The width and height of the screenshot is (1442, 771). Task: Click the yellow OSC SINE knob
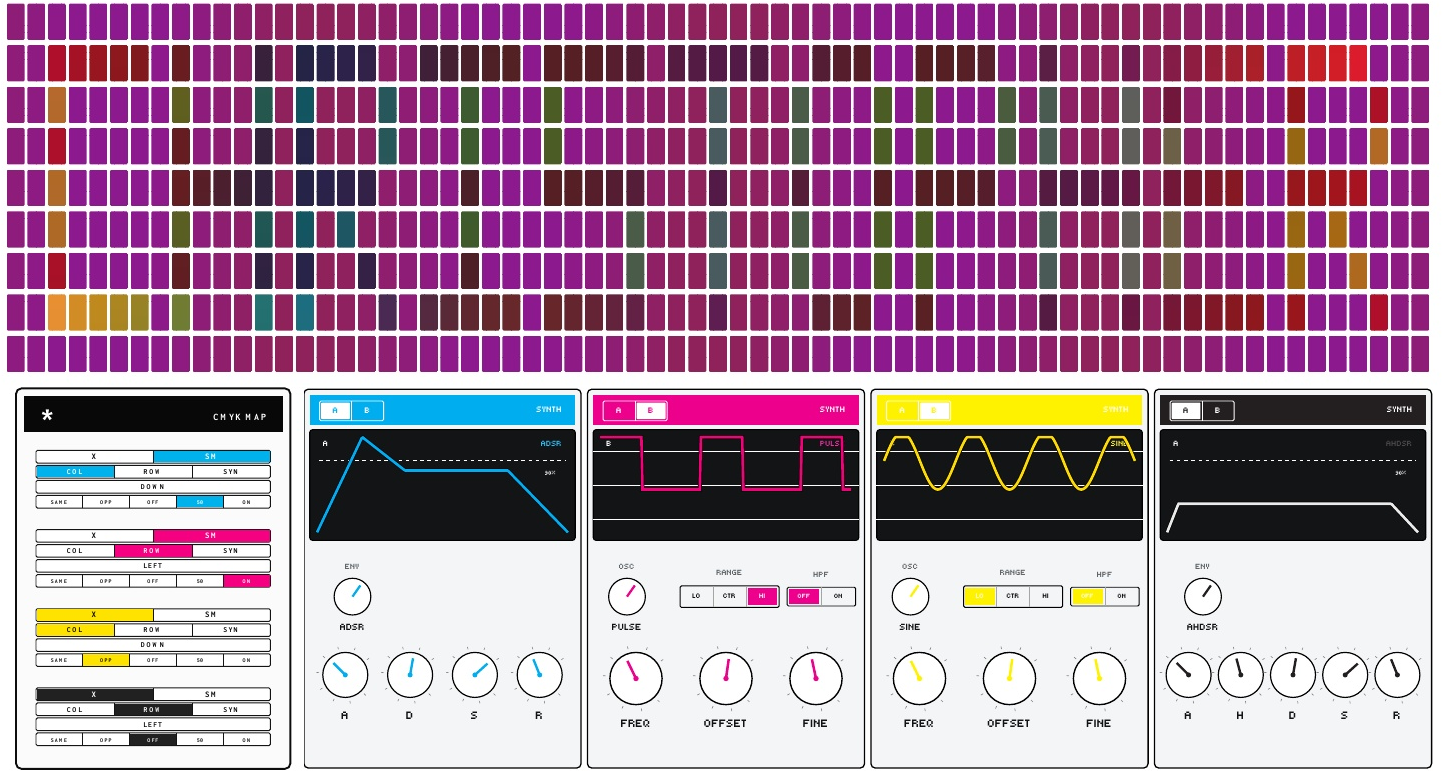[x=910, y=597]
